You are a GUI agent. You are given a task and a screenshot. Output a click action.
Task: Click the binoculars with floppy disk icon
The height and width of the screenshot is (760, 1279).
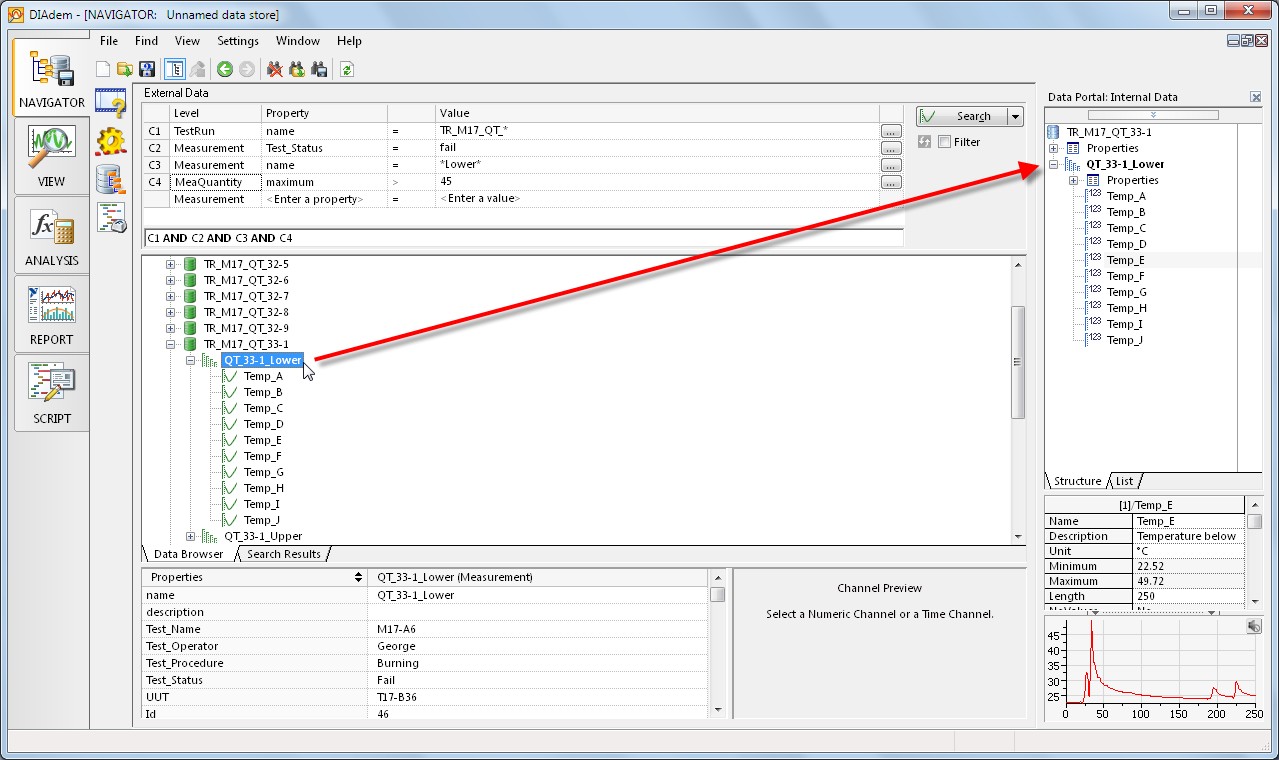319,69
